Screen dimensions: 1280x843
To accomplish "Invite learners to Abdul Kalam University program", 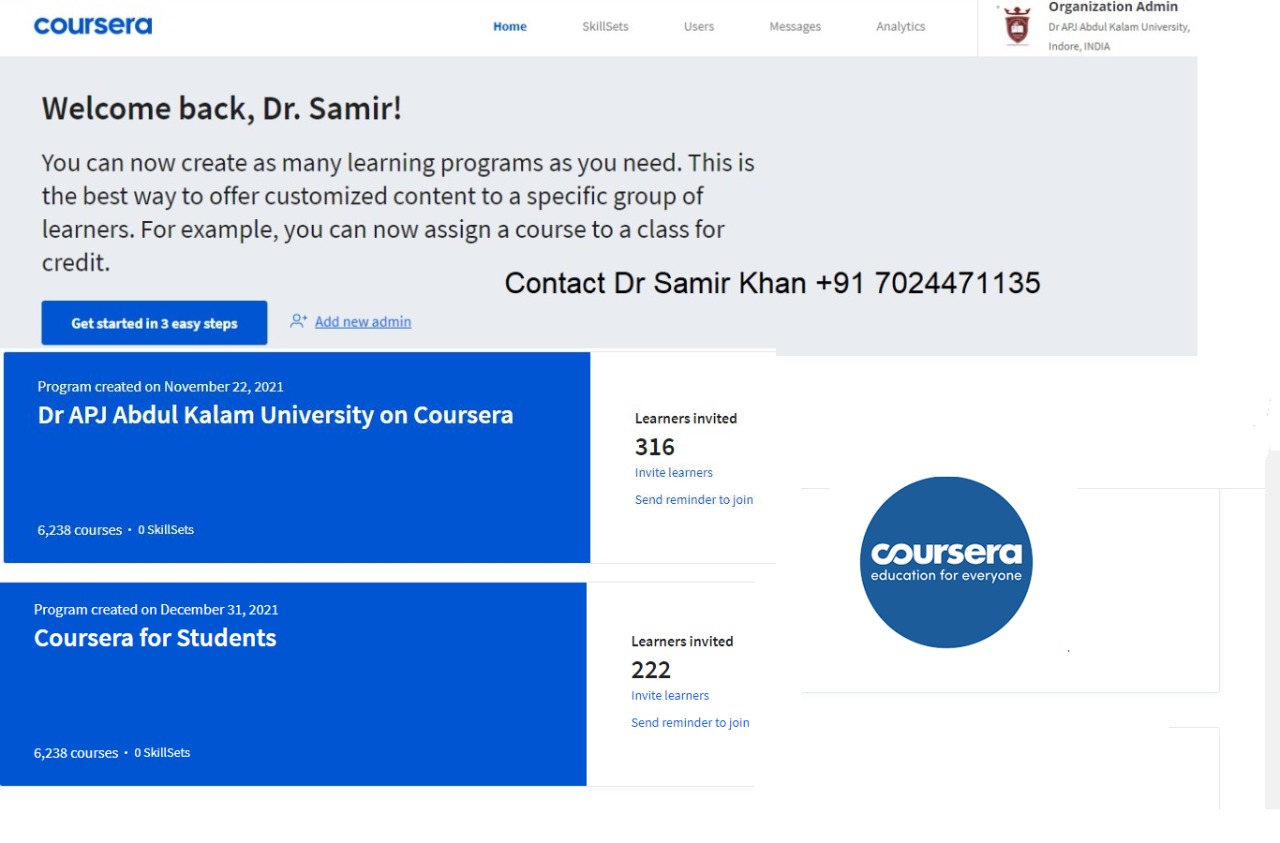I will pyautogui.click(x=674, y=473).
